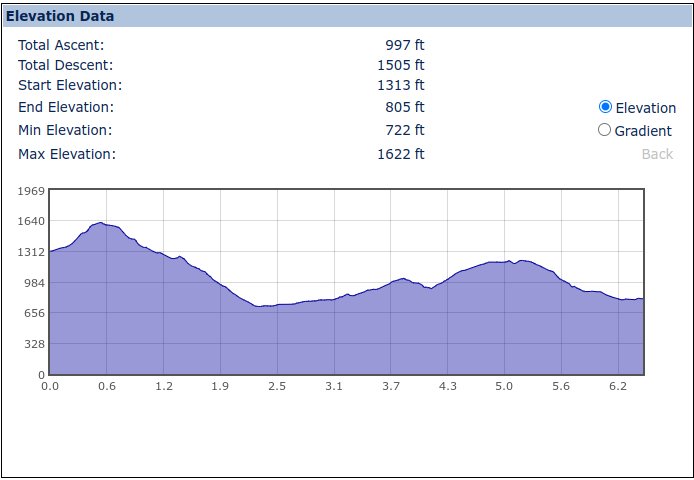
Task: Click the greyed-out Back link
Action: (657, 154)
